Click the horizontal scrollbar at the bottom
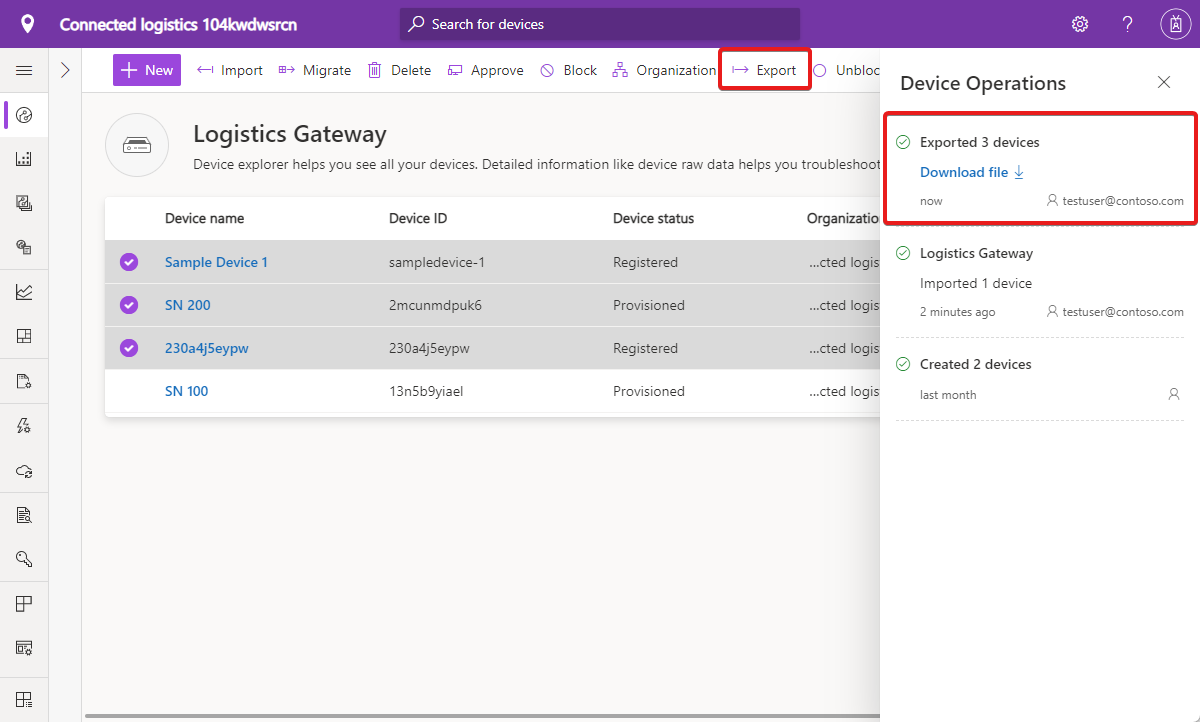Screen dimensions: 1200x722 pyautogui.click(x=480, y=716)
